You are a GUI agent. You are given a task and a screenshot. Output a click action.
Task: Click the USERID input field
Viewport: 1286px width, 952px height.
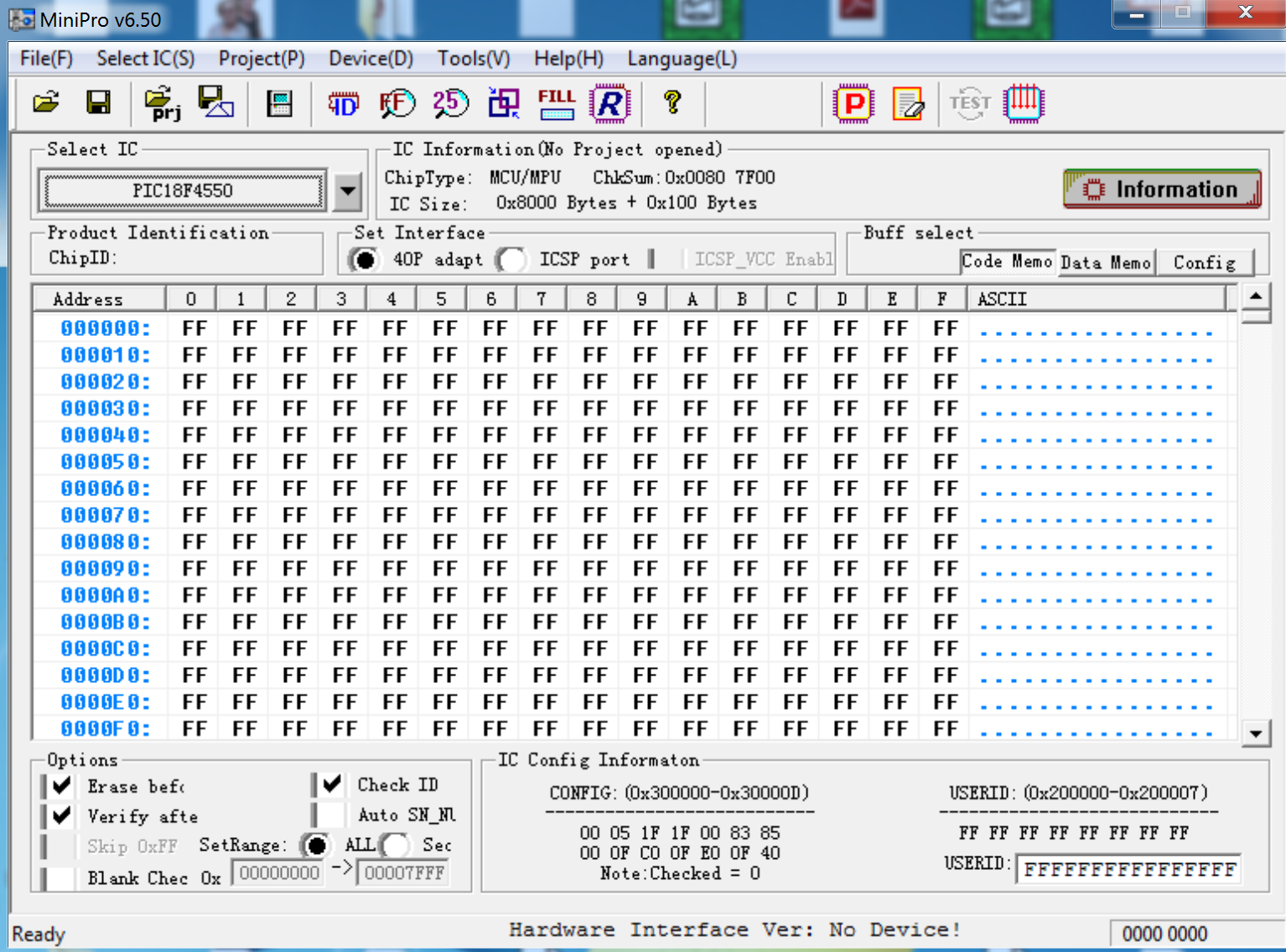1128,869
